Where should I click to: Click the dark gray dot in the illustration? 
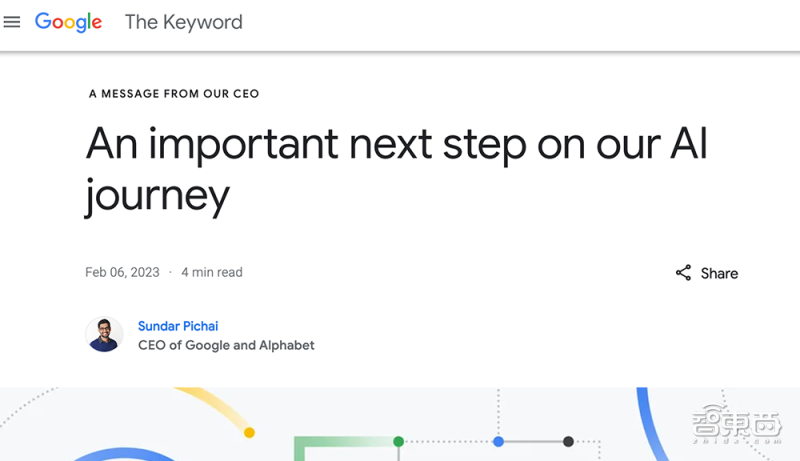(x=568, y=441)
